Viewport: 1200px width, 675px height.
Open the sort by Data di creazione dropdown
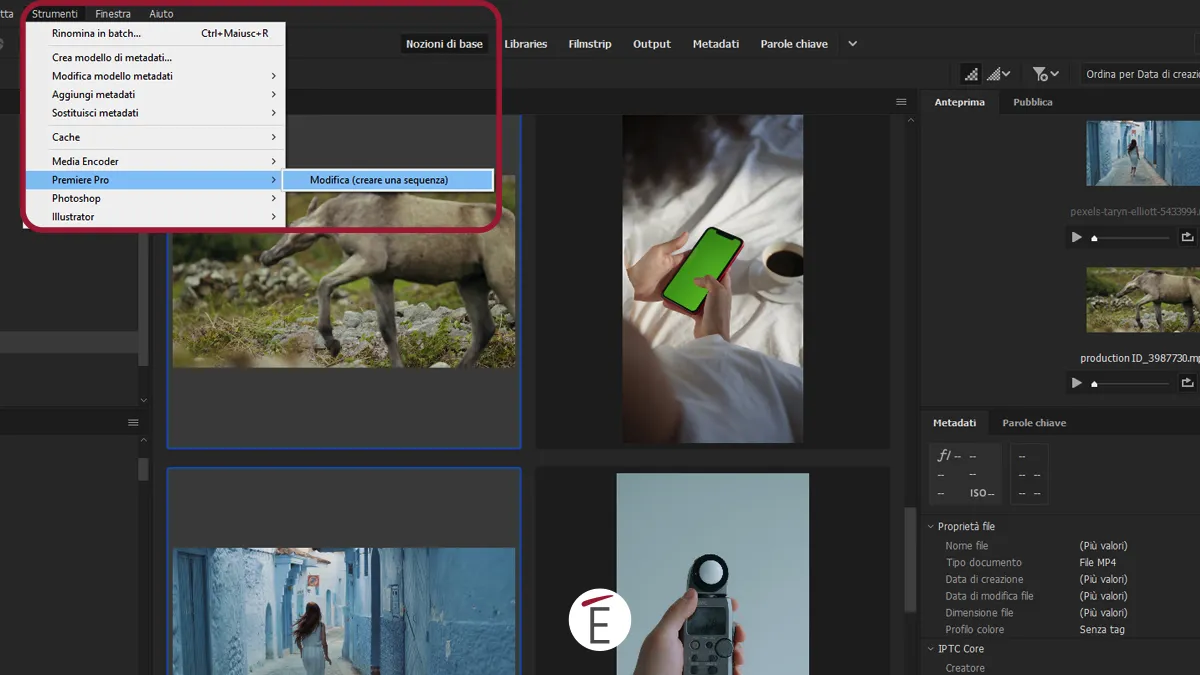[x=1140, y=73]
